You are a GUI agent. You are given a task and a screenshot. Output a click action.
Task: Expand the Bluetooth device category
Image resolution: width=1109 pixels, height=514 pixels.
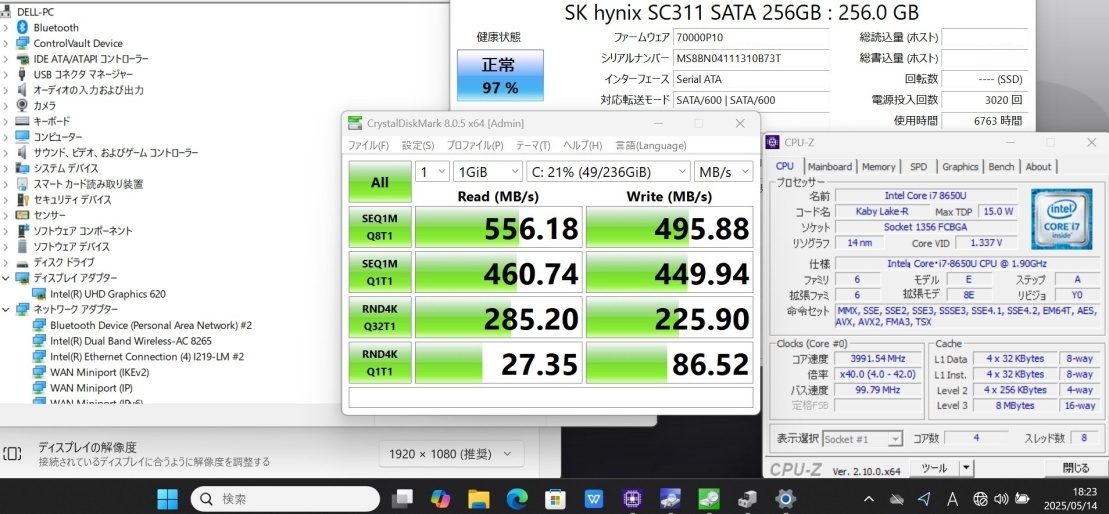point(7,28)
